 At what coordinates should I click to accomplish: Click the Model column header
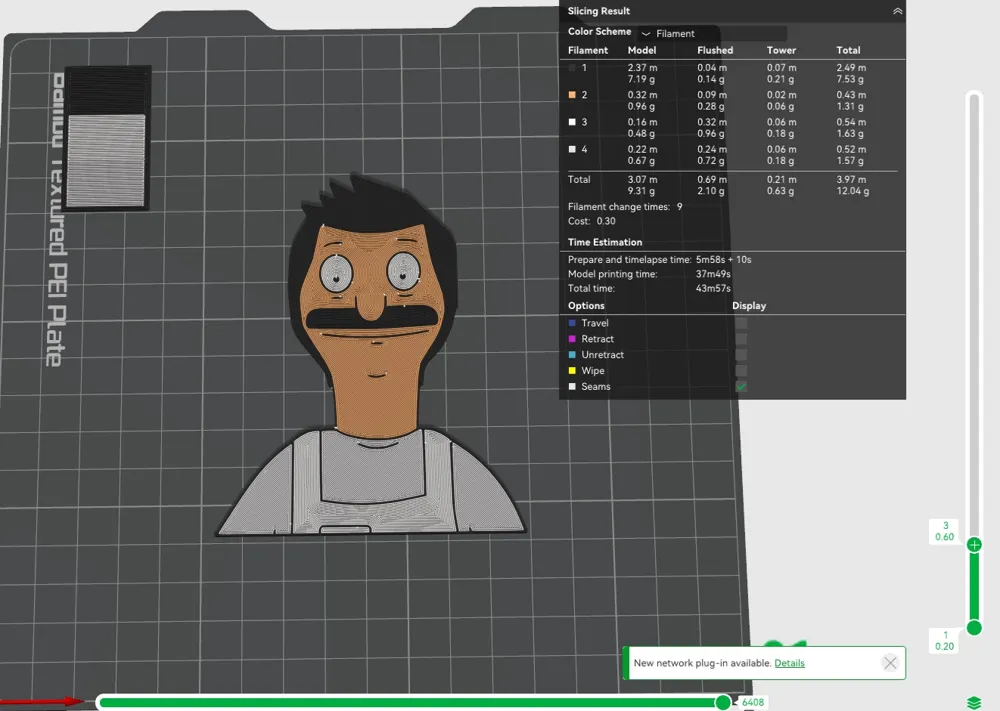click(x=642, y=50)
